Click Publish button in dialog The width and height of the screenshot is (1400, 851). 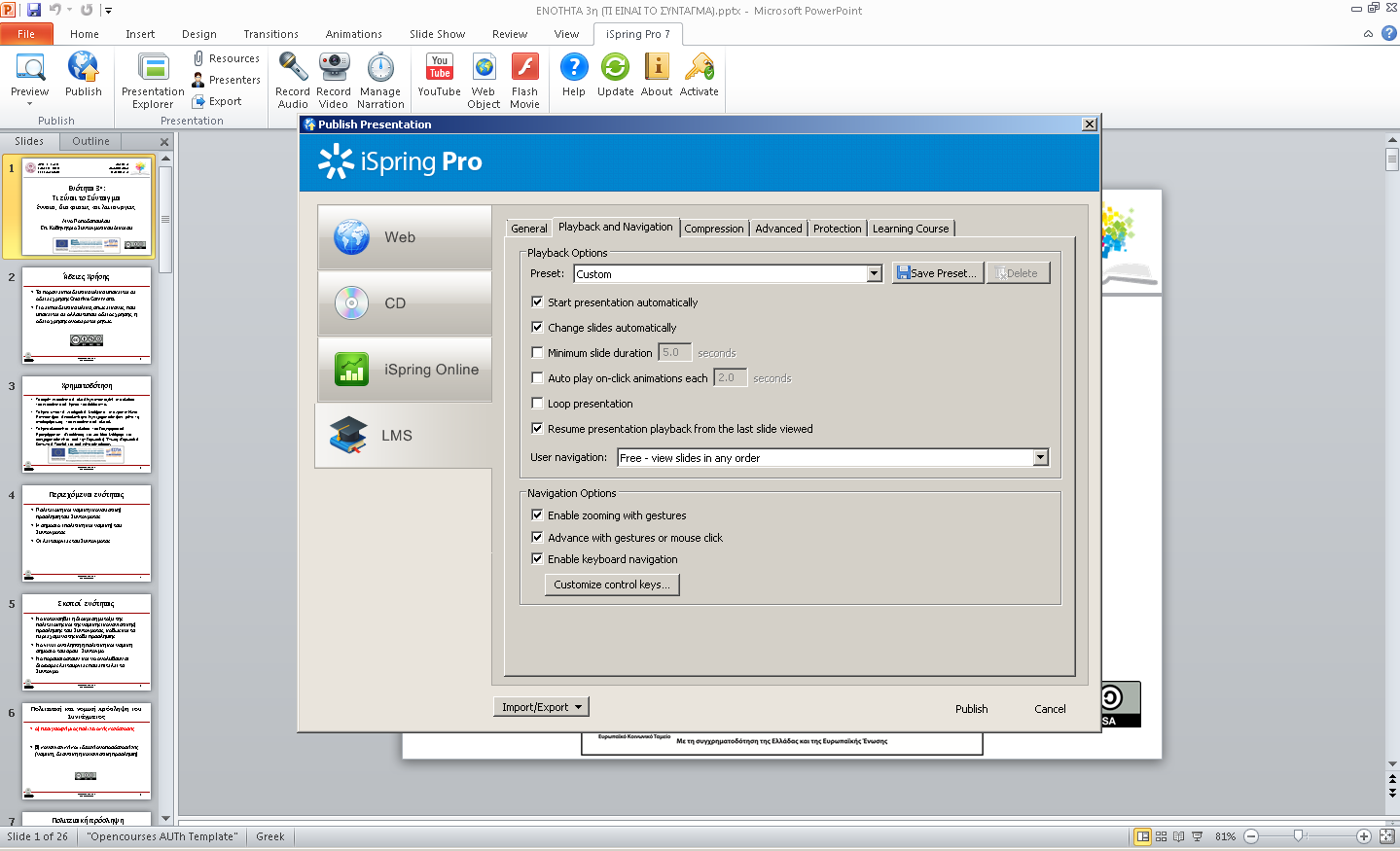coord(972,709)
